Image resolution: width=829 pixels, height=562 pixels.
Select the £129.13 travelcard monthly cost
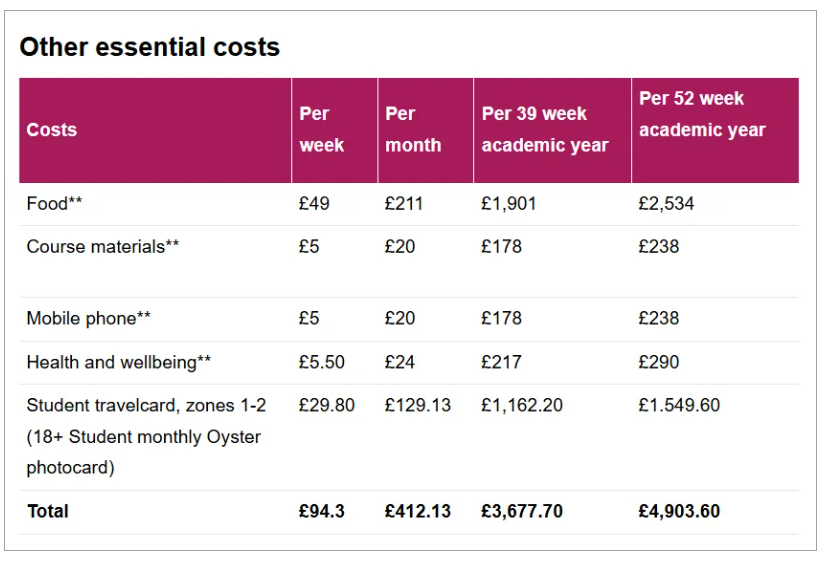coord(417,405)
